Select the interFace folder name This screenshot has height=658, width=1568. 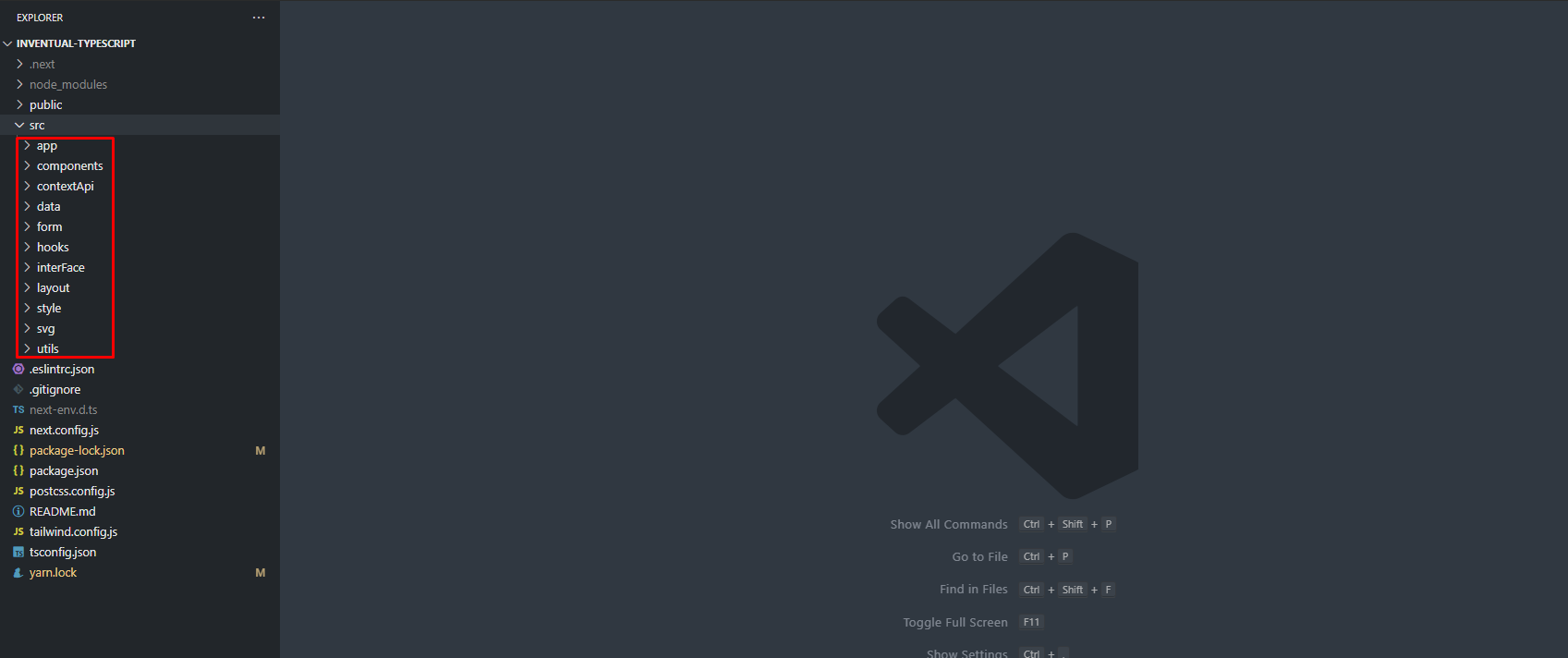61,267
